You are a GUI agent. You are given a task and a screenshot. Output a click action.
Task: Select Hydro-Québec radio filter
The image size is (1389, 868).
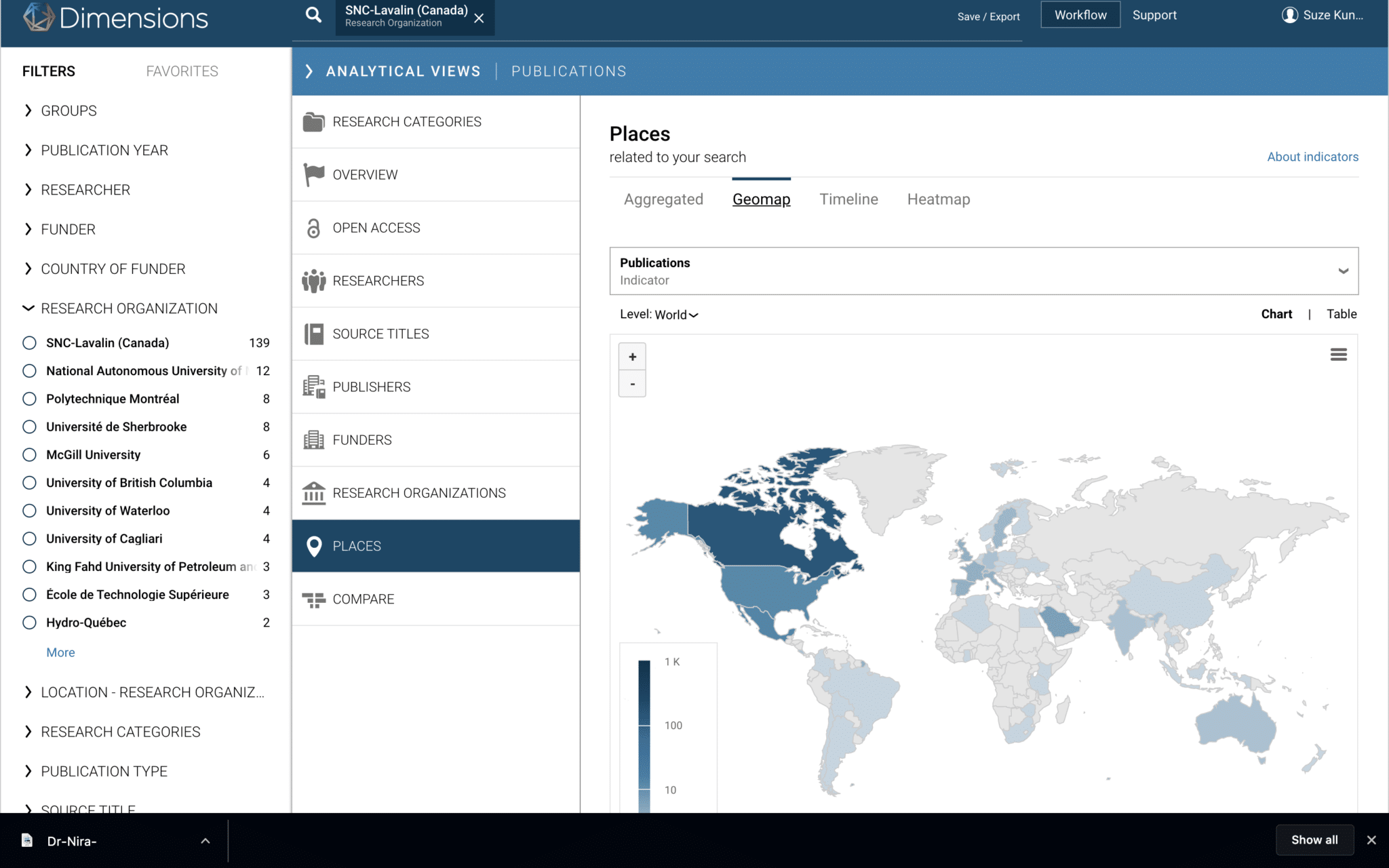point(29,623)
